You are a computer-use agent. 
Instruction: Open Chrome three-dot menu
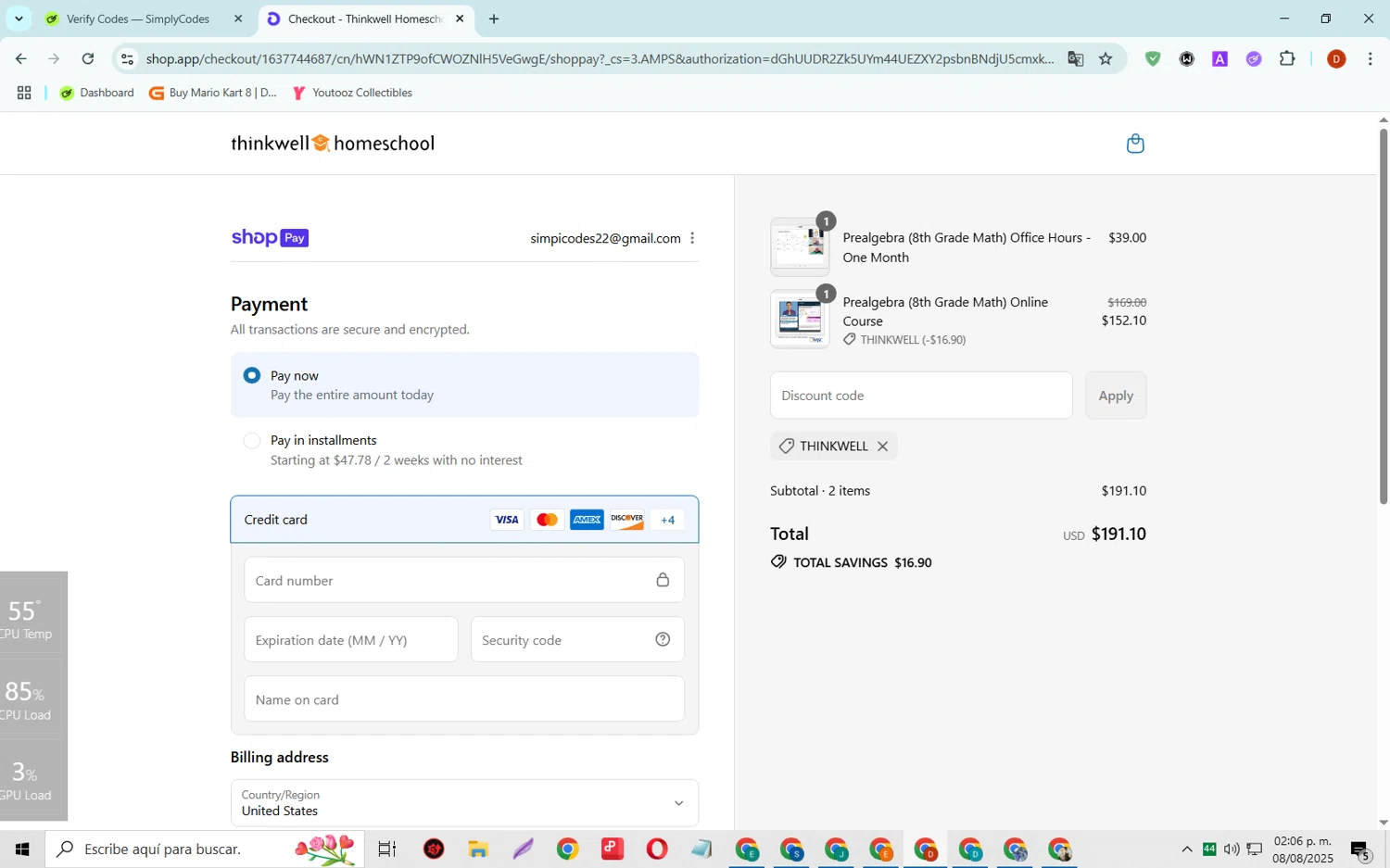pyautogui.click(x=1370, y=58)
